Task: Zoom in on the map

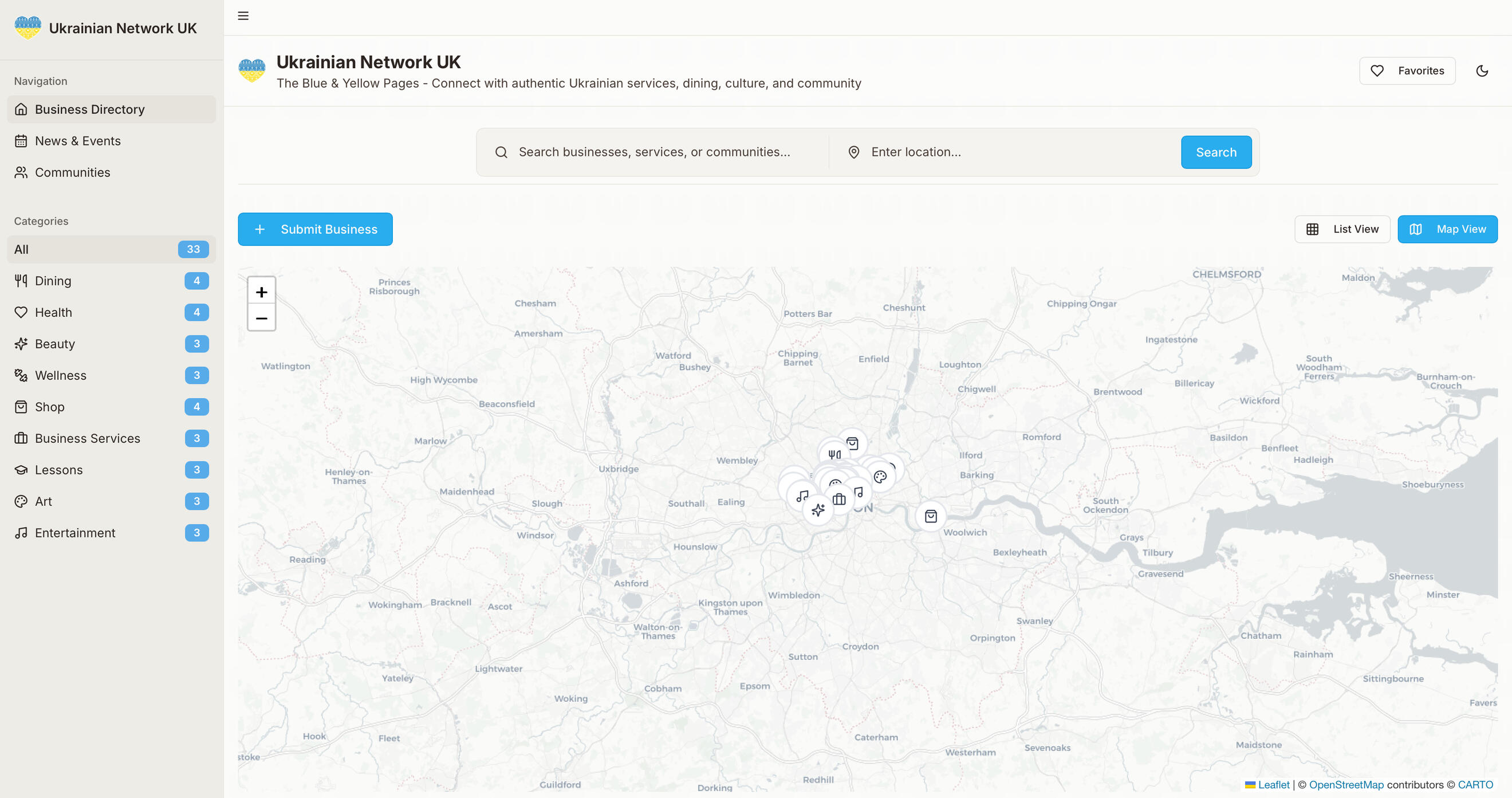Action: 261,292
